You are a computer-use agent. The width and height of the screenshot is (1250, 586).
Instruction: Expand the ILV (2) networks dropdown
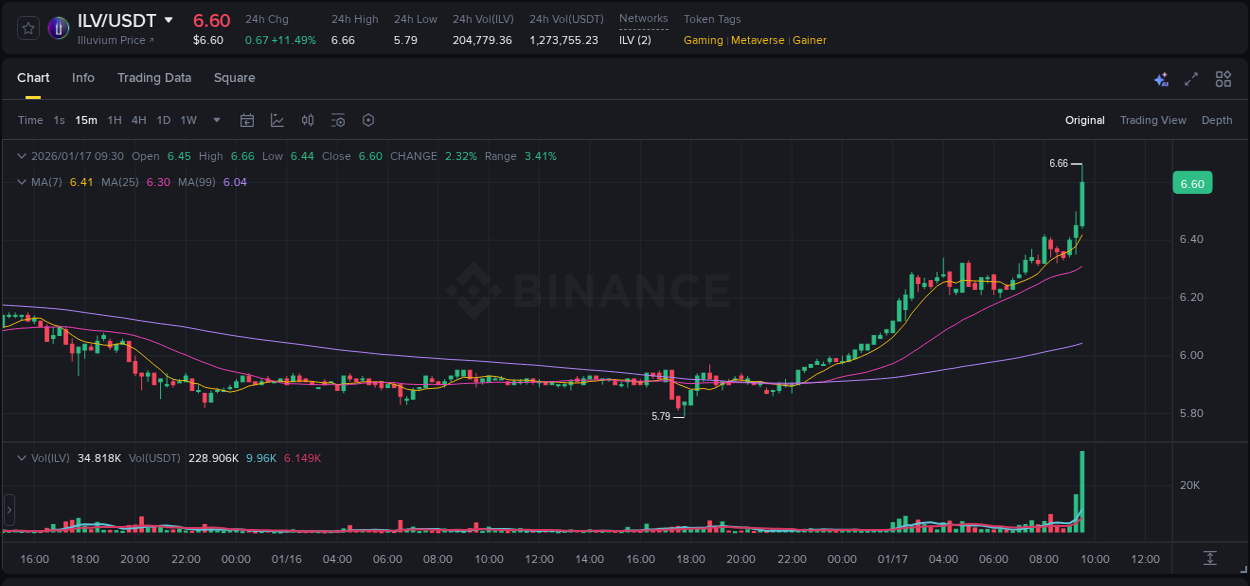click(638, 41)
